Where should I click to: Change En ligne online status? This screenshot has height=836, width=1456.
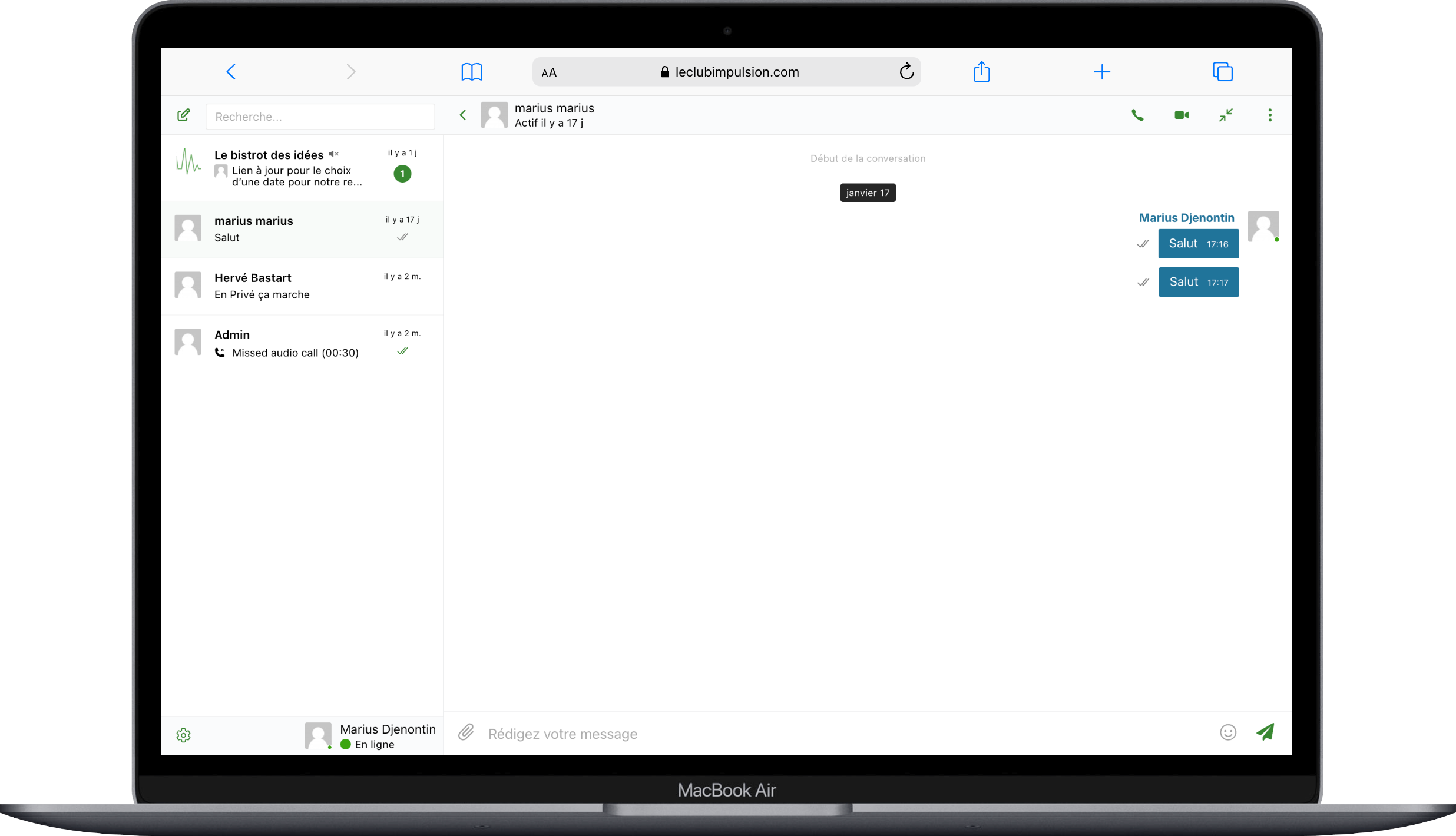coord(368,744)
